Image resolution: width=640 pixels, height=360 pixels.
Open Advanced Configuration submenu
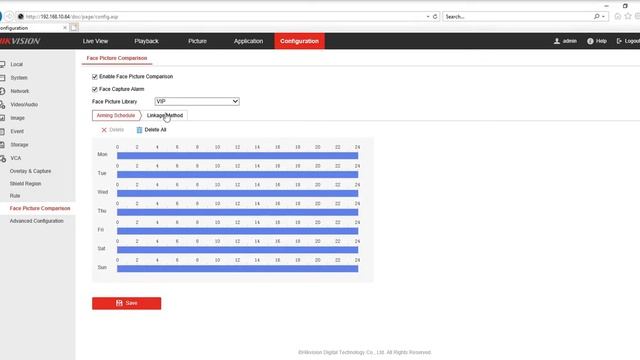36,221
